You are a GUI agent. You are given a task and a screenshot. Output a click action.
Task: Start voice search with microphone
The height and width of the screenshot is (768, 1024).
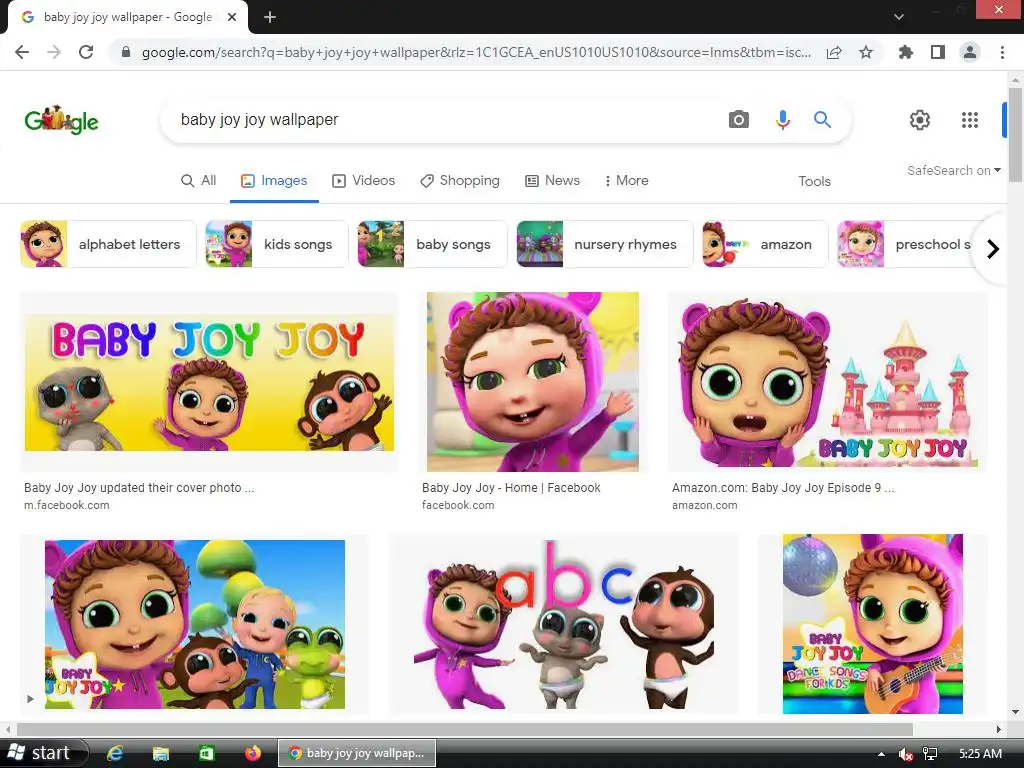click(x=782, y=120)
